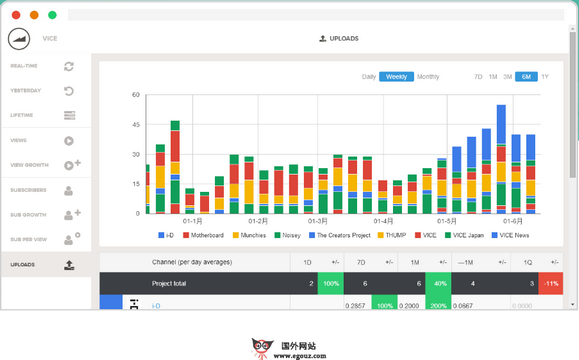The height and width of the screenshot is (360, 579).
Task: Select the Weekly chart interval
Action: 396,76
